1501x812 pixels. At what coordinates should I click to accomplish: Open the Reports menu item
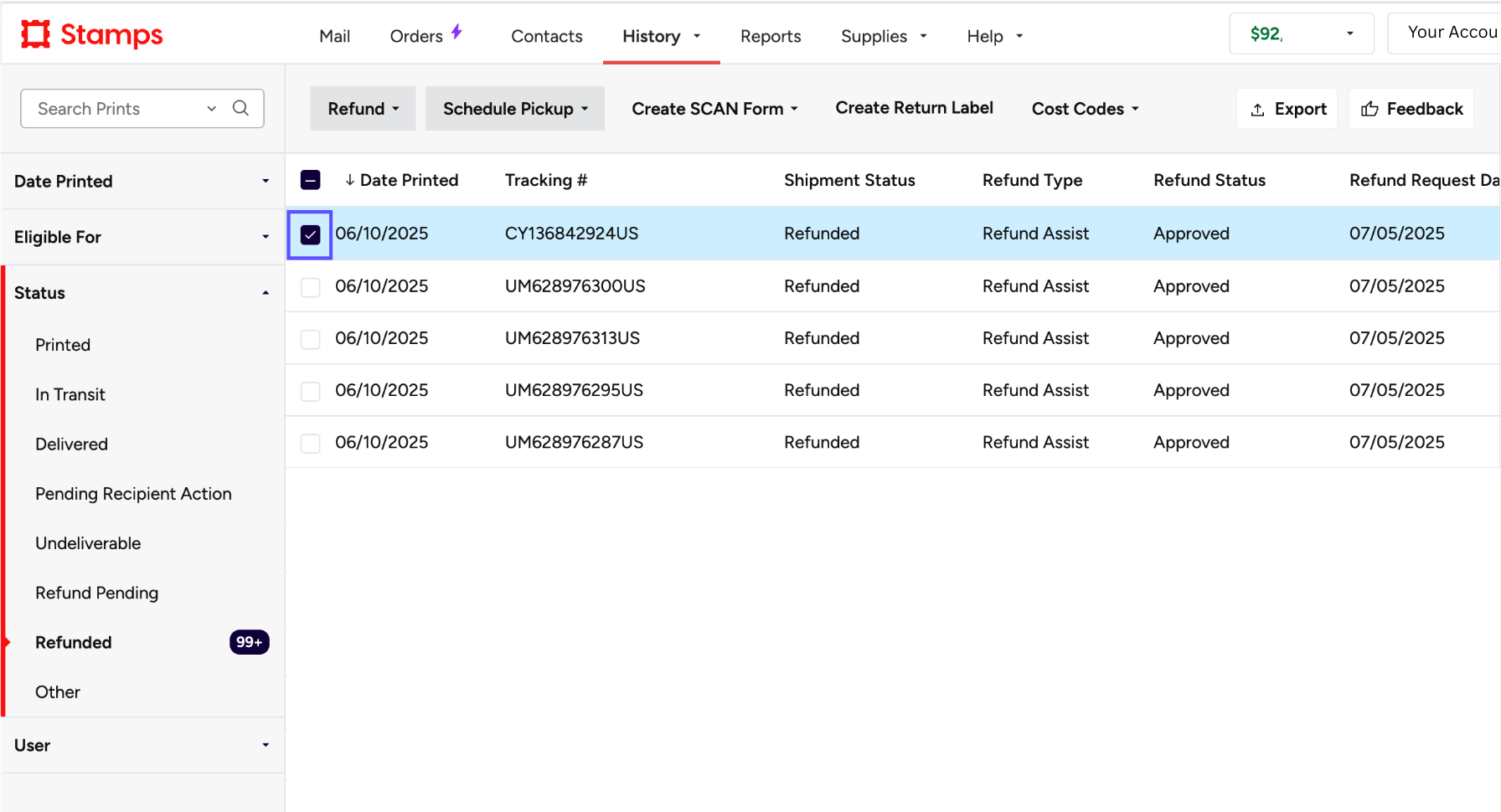(x=770, y=36)
